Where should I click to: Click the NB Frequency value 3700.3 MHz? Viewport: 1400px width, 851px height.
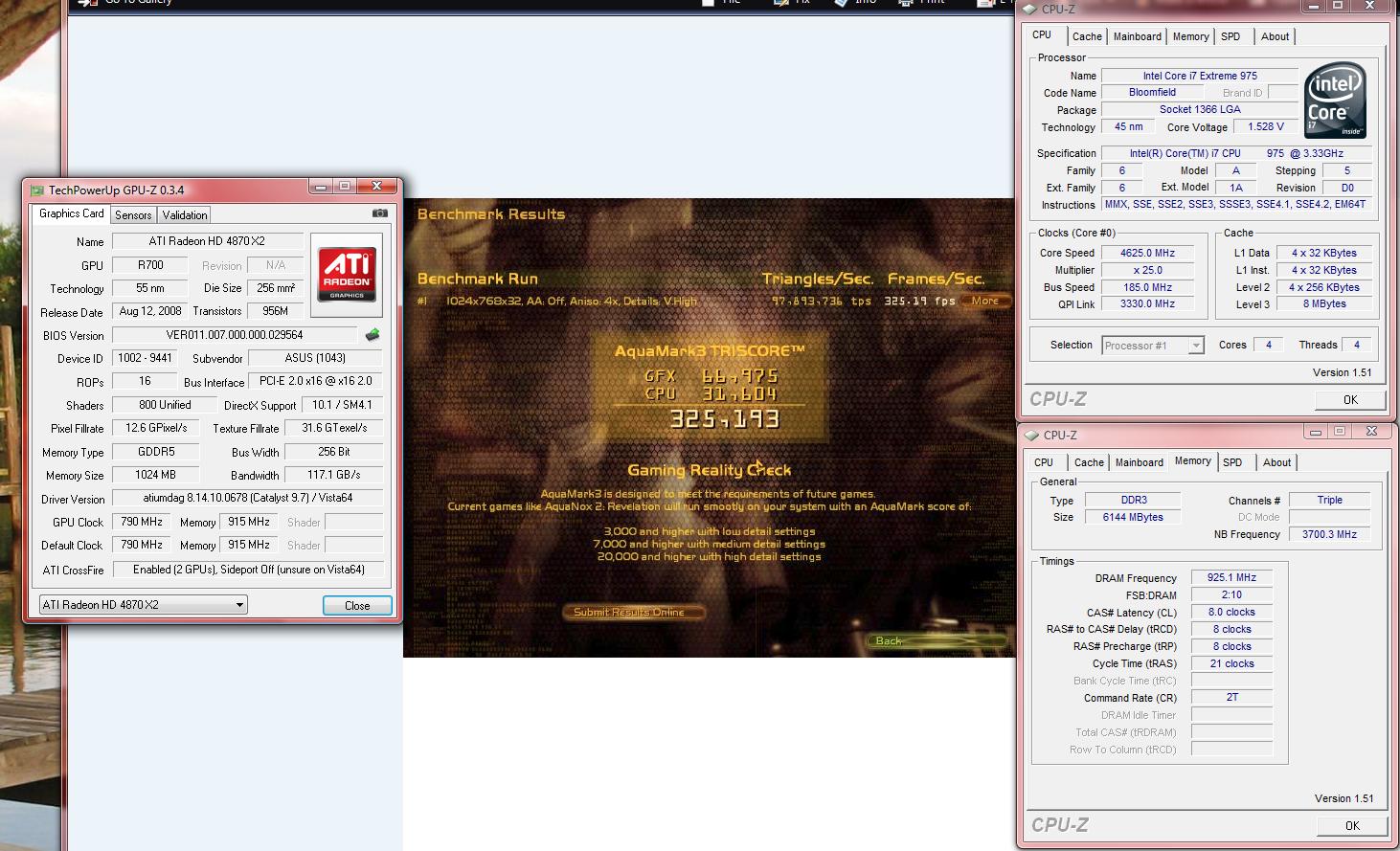coord(1329,534)
